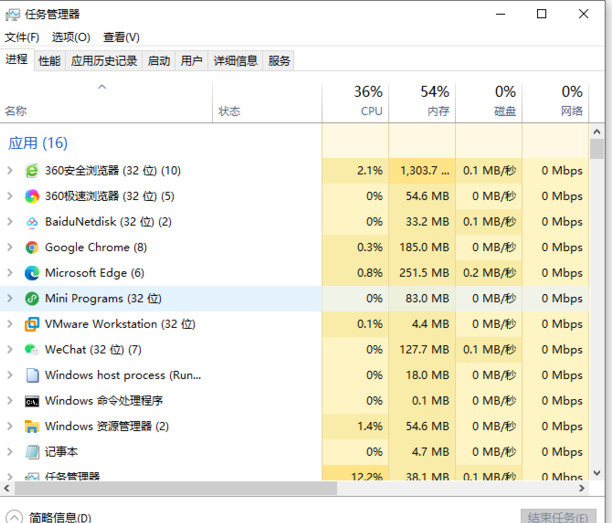The width and height of the screenshot is (612, 523).
Task: Expand the Windows host process row
Action: click(x=10, y=375)
